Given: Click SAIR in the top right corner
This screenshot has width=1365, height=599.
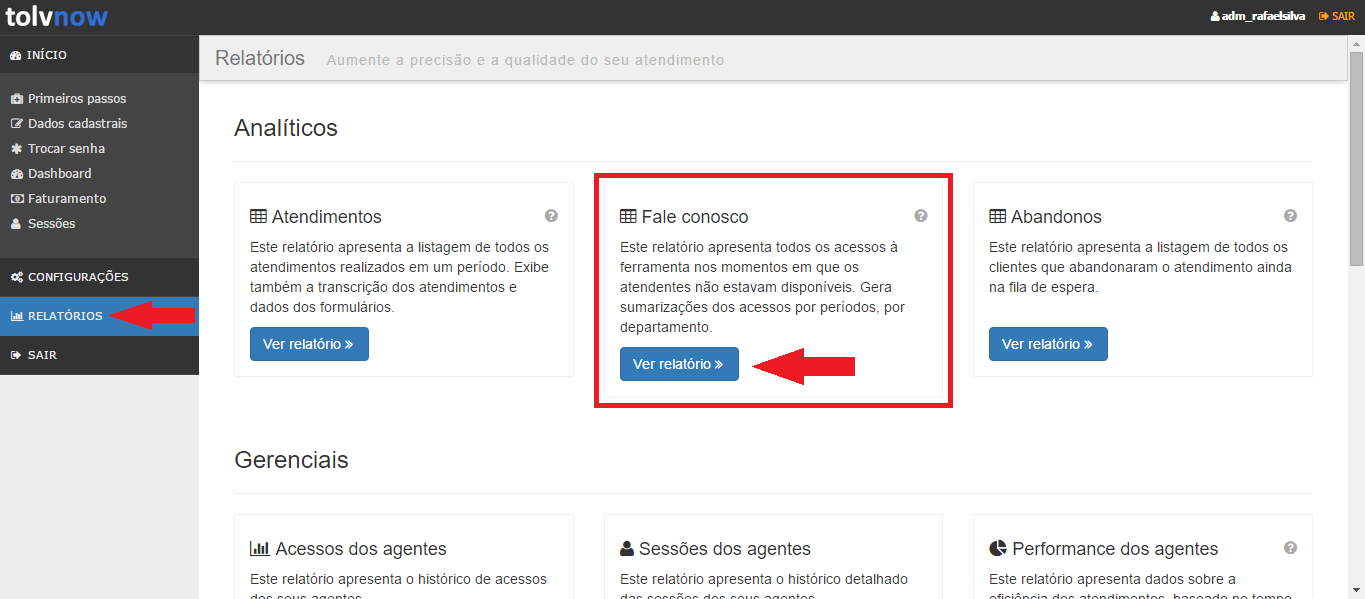Looking at the screenshot, I should point(1337,17).
